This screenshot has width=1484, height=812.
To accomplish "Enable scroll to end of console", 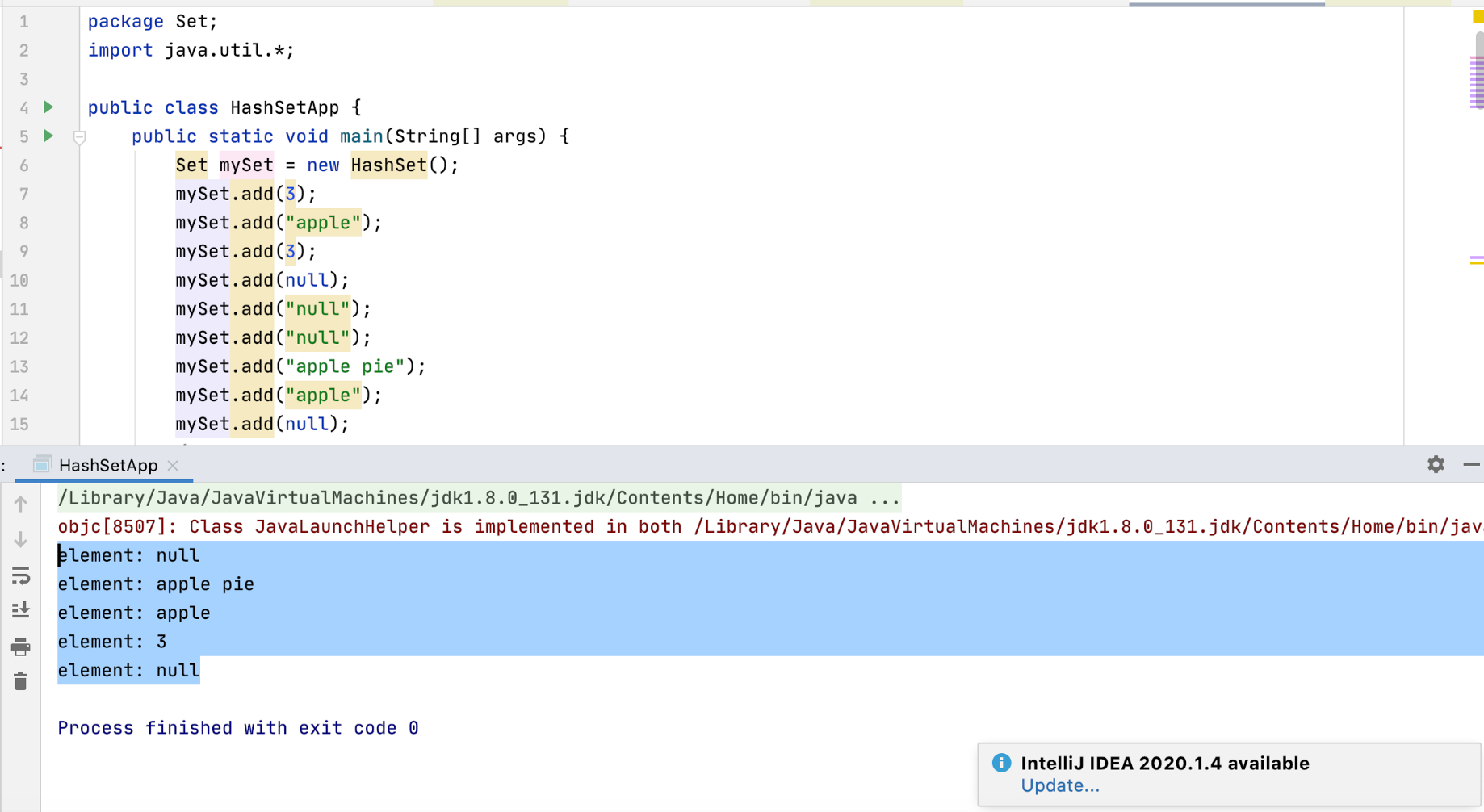I will tap(21, 610).
